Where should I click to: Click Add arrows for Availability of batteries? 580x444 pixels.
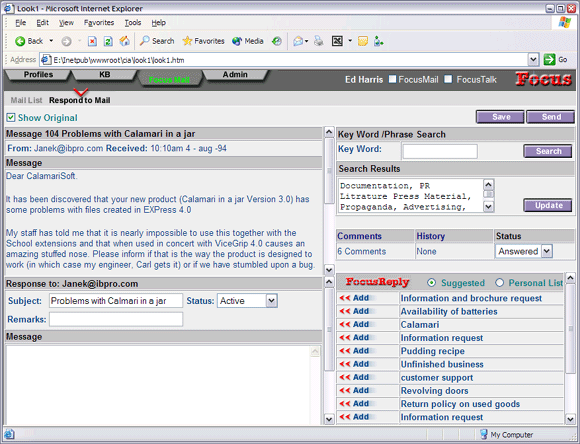[354, 311]
